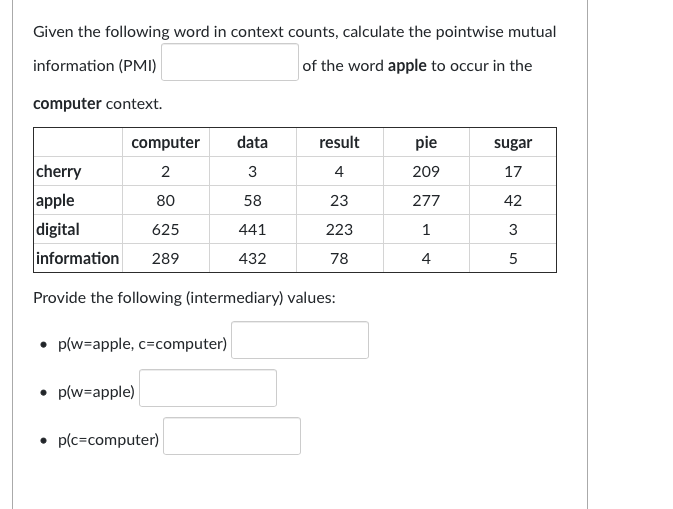The width and height of the screenshot is (673, 509).
Task: Select the sugar column header
Action: click(x=513, y=142)
